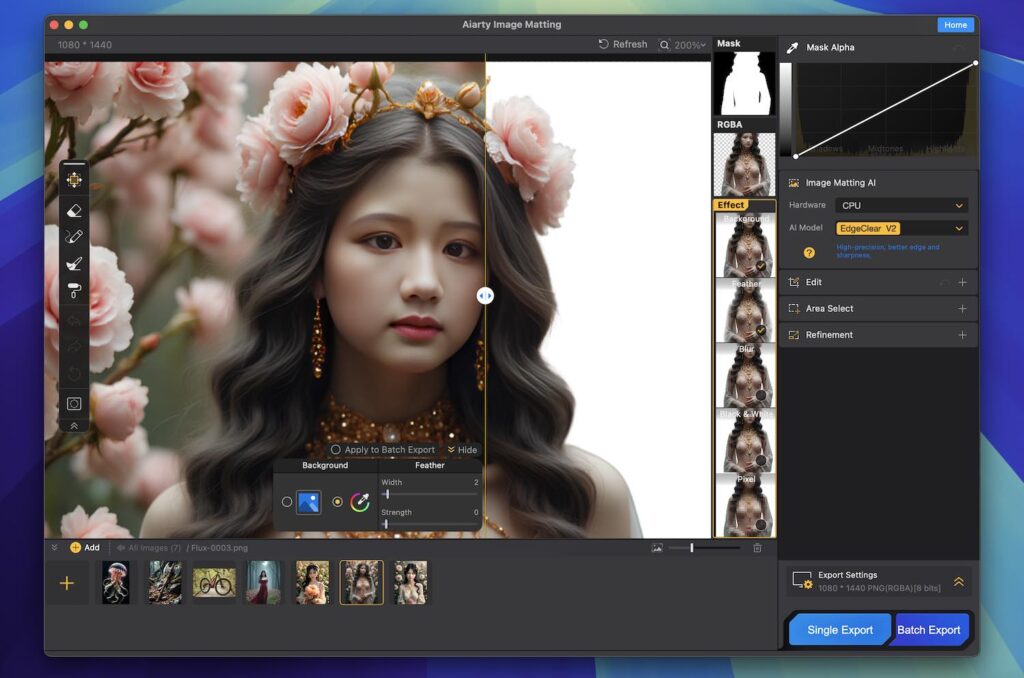Select the bicycle thumbnail

click(x=214, y=583)
